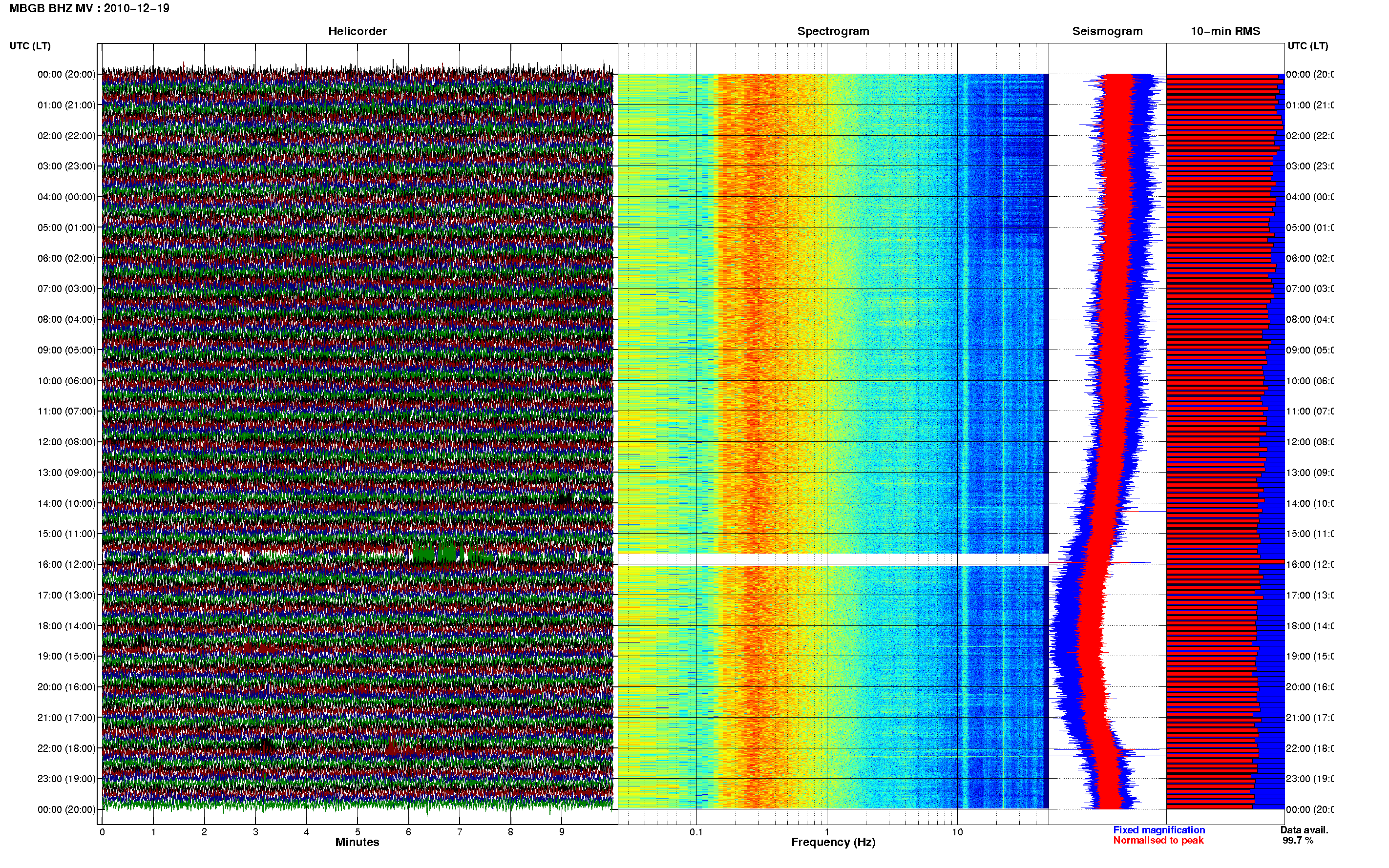
Task: Click the red 'Normalised to peak' legend text
Action: (x=1158, y=841)
